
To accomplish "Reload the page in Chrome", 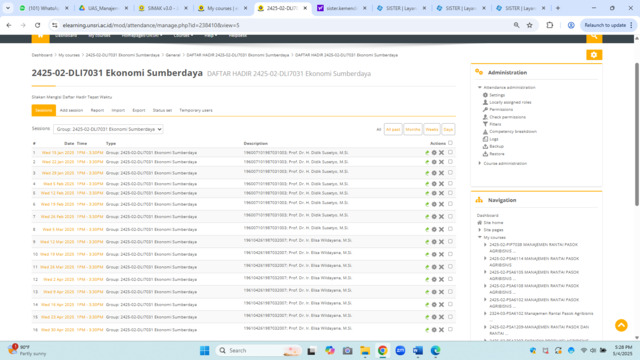I will pyautogui.click(x=38, y=25).
